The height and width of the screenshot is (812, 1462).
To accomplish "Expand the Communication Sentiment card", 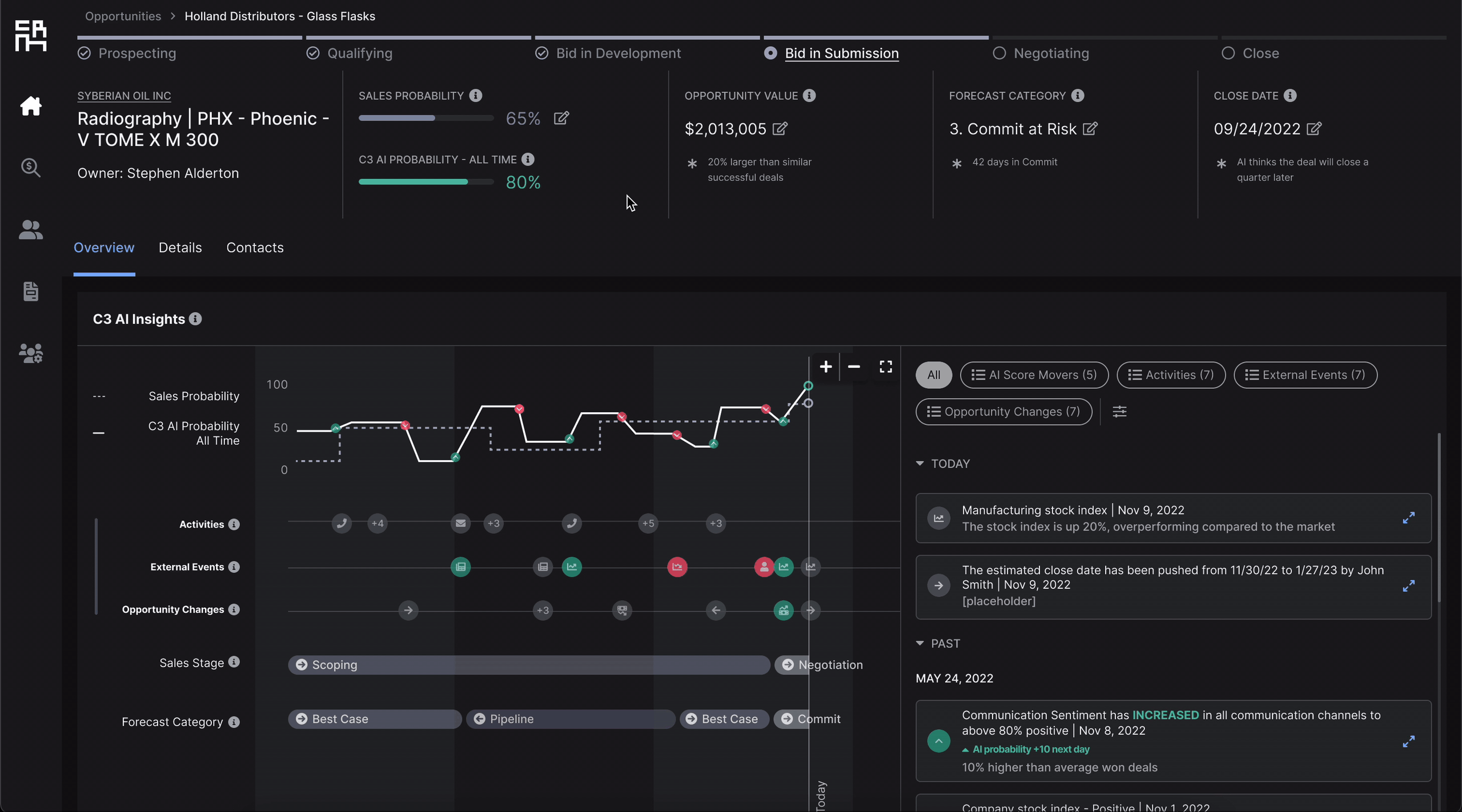I will point(1409,741).
